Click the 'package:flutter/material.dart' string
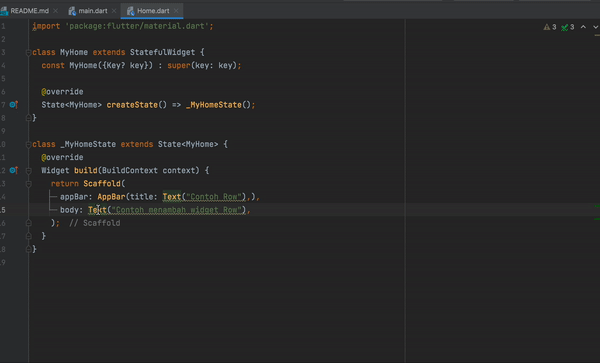 click(x=137, y=26)
